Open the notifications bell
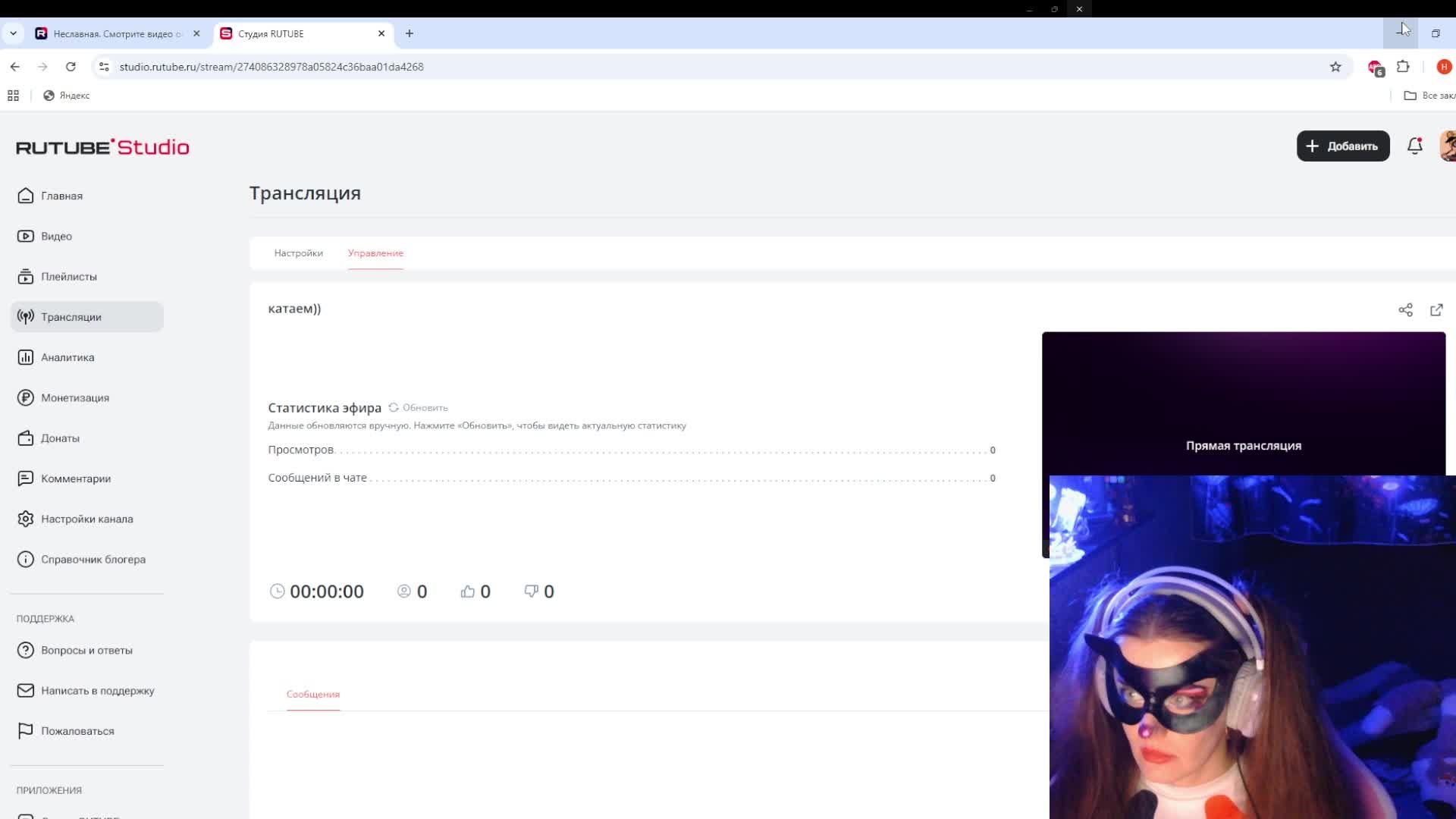The height and width of the screenshot is (819, 1456). coord(1414,146)
